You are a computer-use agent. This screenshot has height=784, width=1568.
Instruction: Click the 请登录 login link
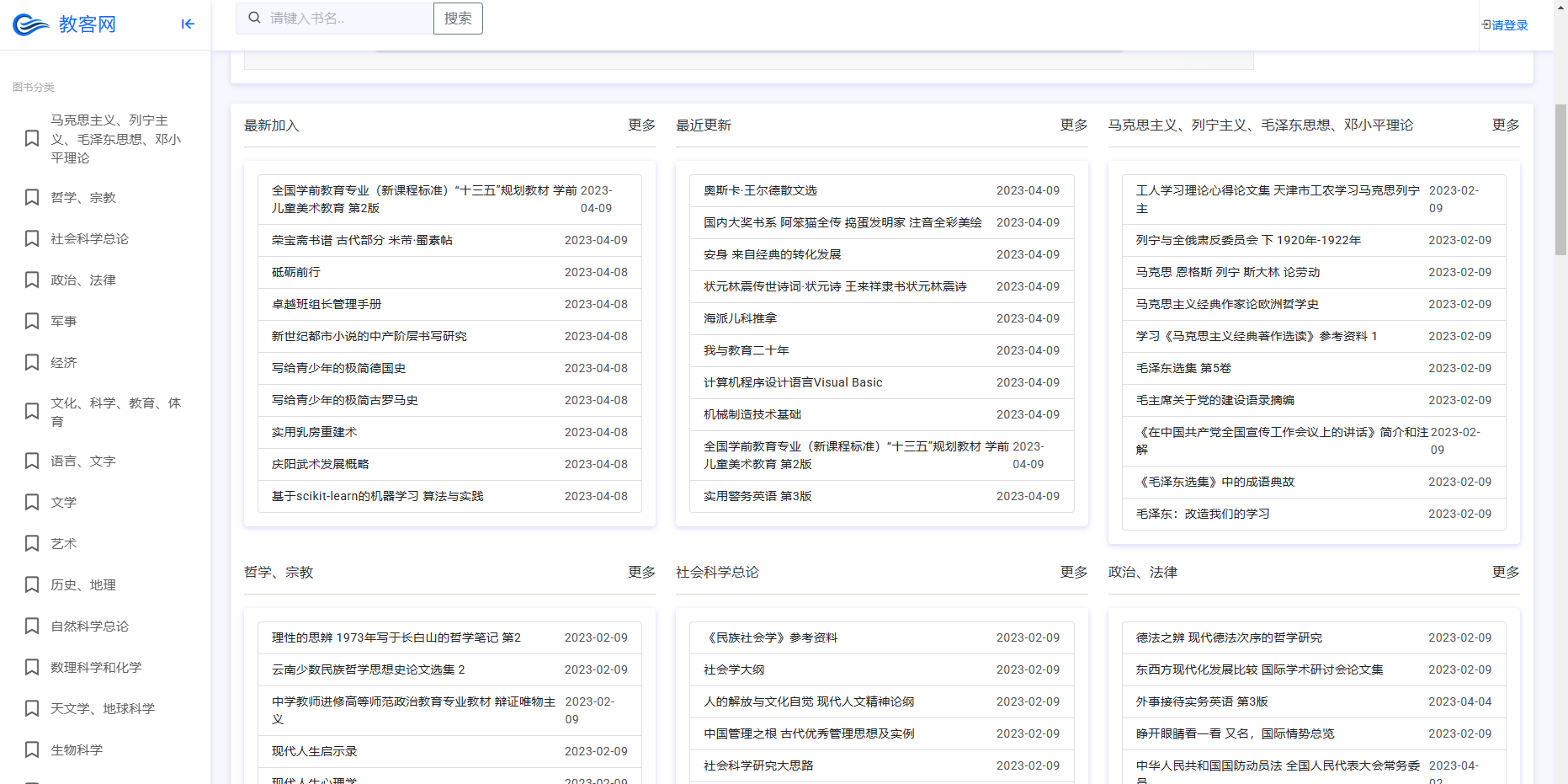click(x=1510, y=25)
